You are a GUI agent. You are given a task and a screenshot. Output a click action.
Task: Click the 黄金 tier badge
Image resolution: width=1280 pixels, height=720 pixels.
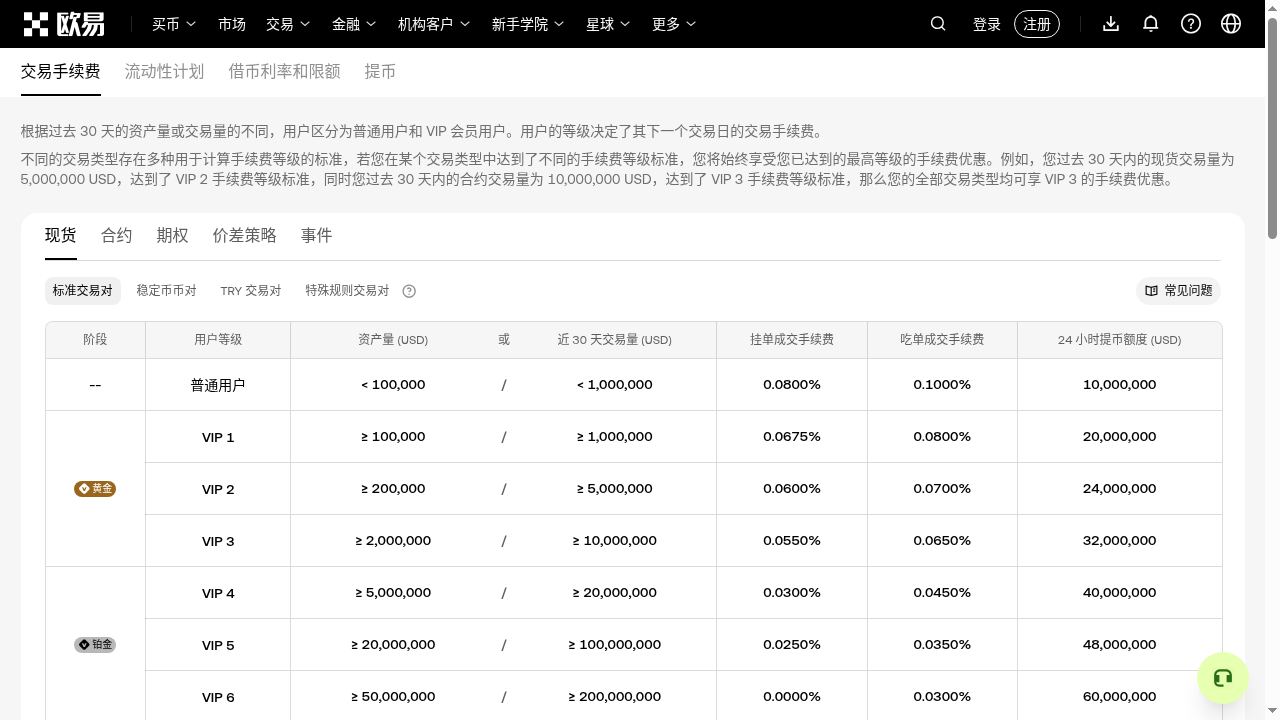(x=95, y=489)
